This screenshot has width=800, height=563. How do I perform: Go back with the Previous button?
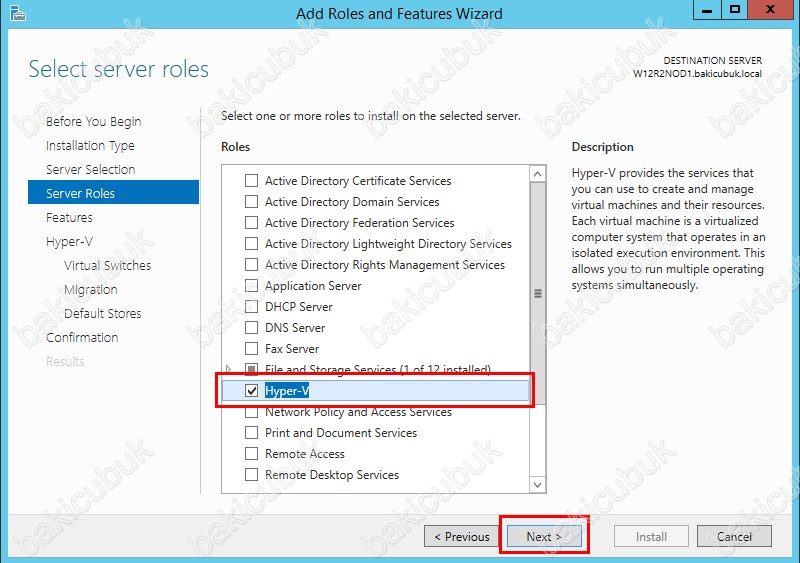(462, 536)
